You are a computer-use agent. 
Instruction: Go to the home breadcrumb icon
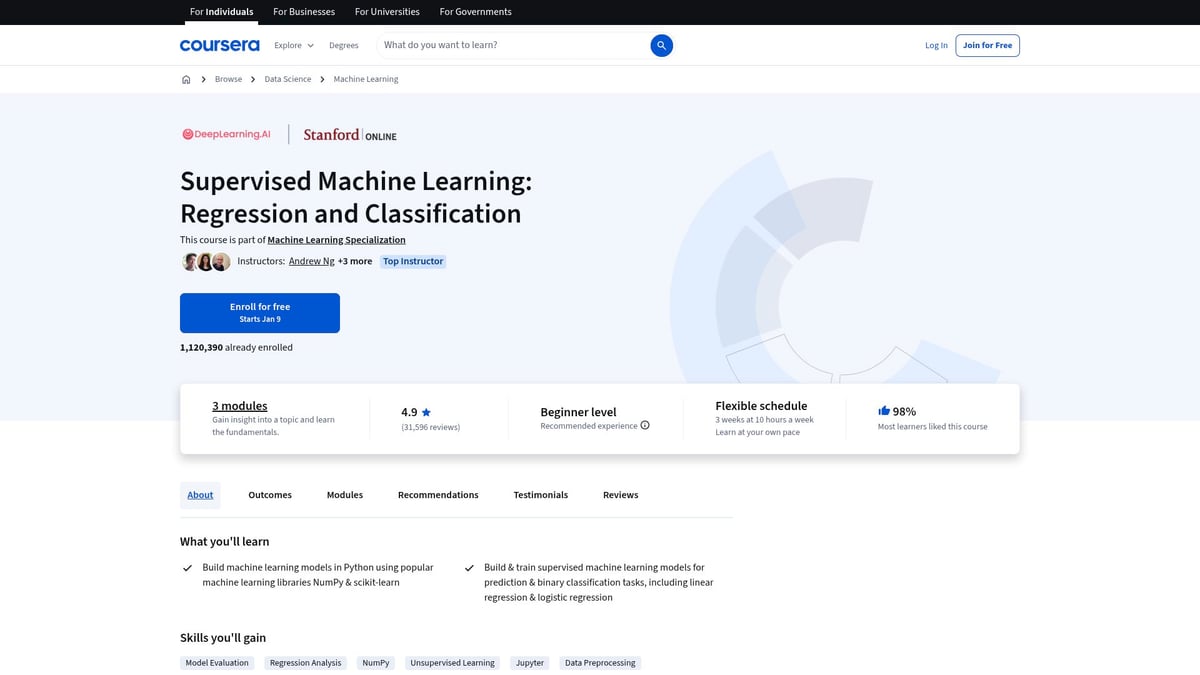[186, 79]
